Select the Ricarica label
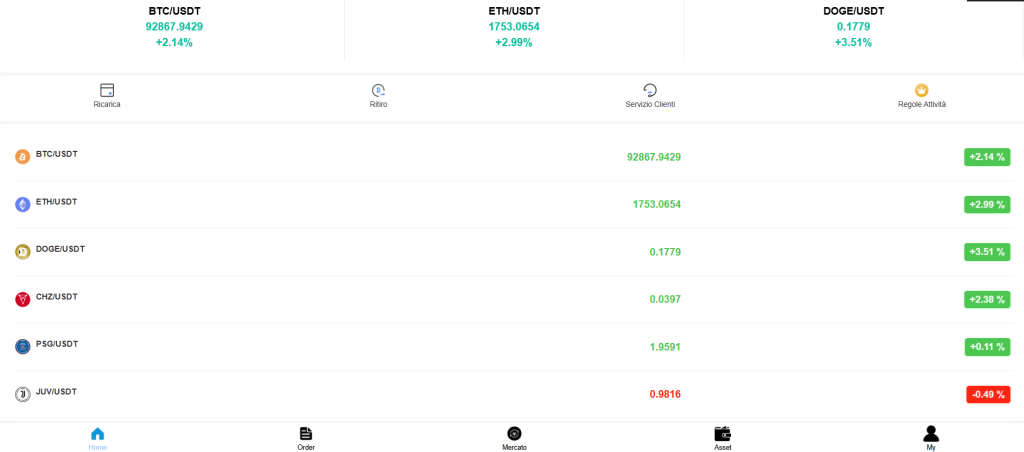 click(x=107, y=105)
